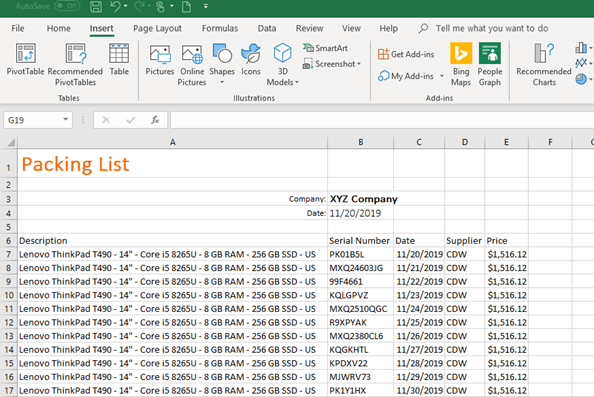Click the Description header cell

(x=172, y=241)
